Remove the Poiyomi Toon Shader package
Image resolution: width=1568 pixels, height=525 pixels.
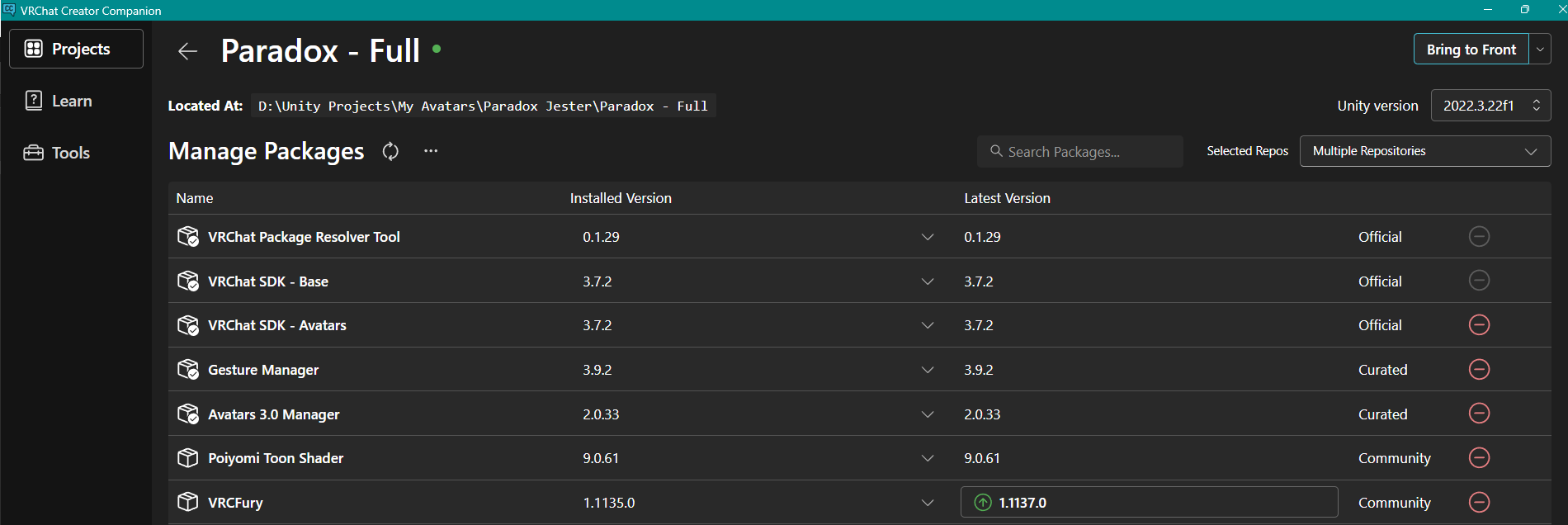[1479, 457]
